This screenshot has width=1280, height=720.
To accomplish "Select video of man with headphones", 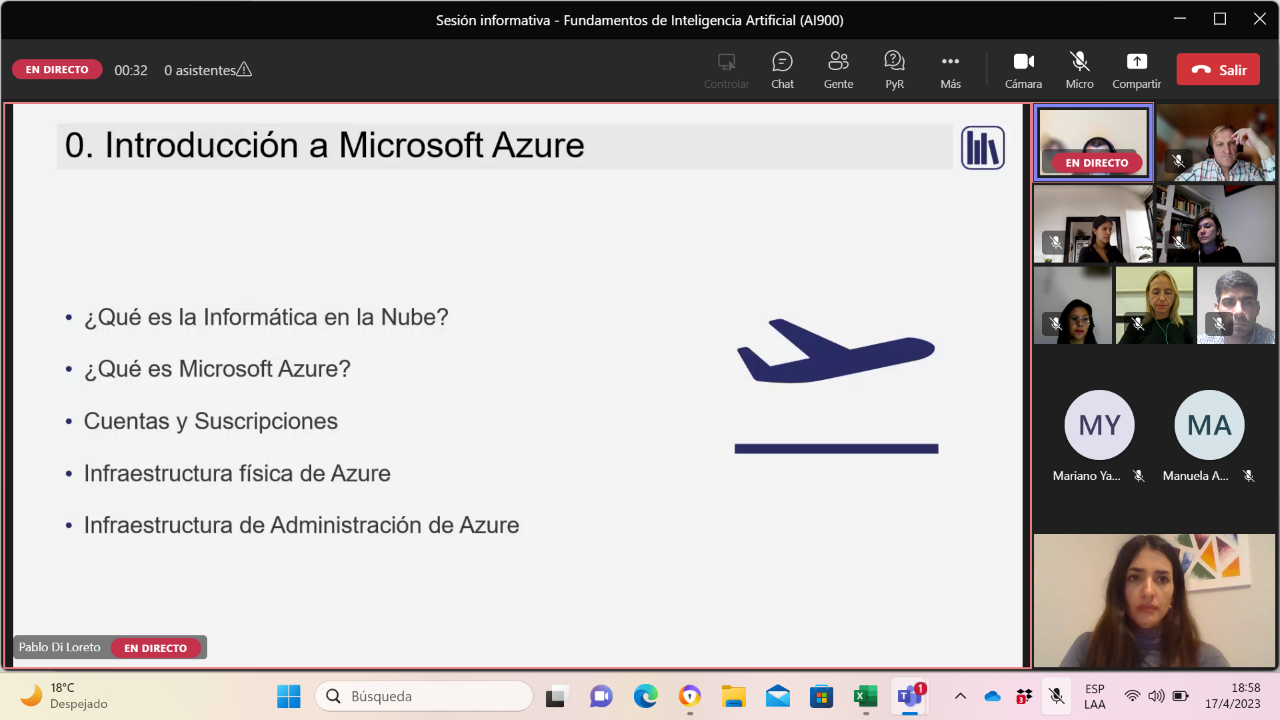I will tap(1216, 143).
